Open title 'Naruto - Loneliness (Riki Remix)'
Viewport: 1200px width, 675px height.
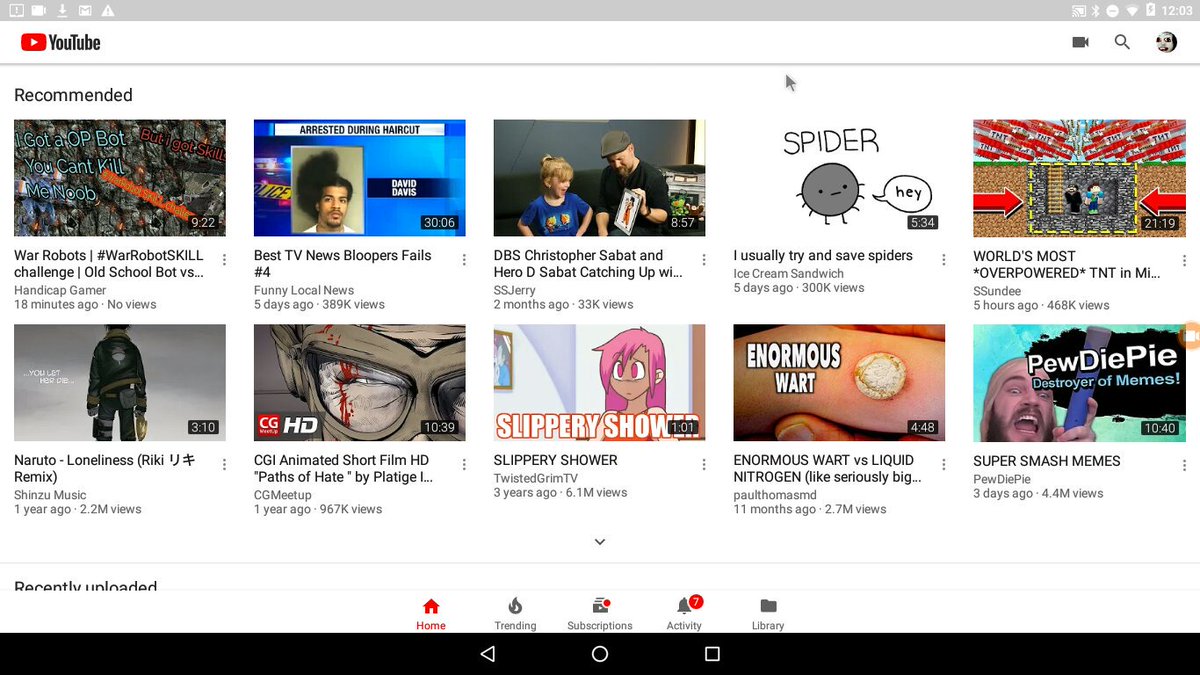click(105, 468)
